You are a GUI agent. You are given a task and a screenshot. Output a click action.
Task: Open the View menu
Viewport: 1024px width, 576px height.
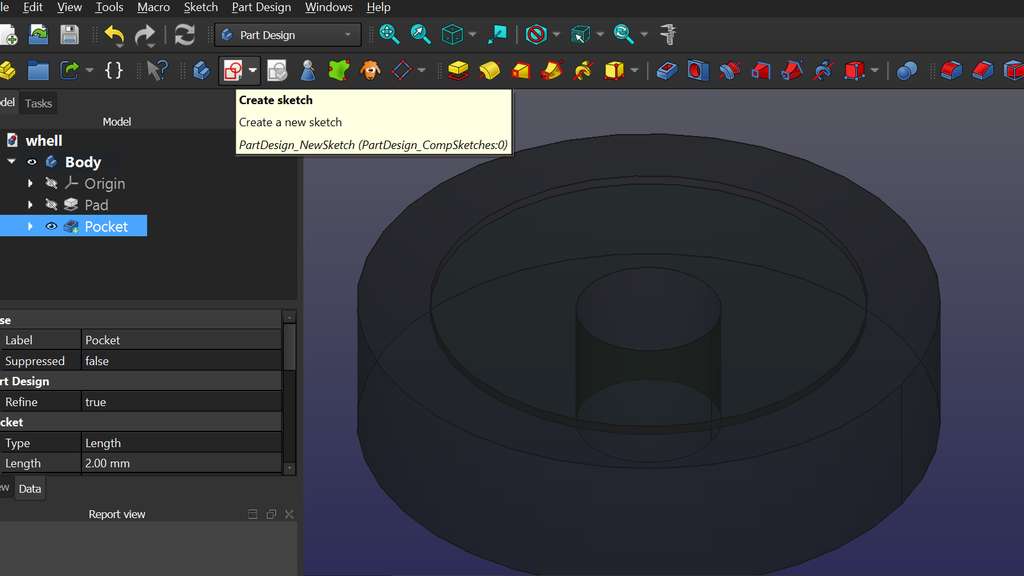pyautogui.click(x=69, y=7)
